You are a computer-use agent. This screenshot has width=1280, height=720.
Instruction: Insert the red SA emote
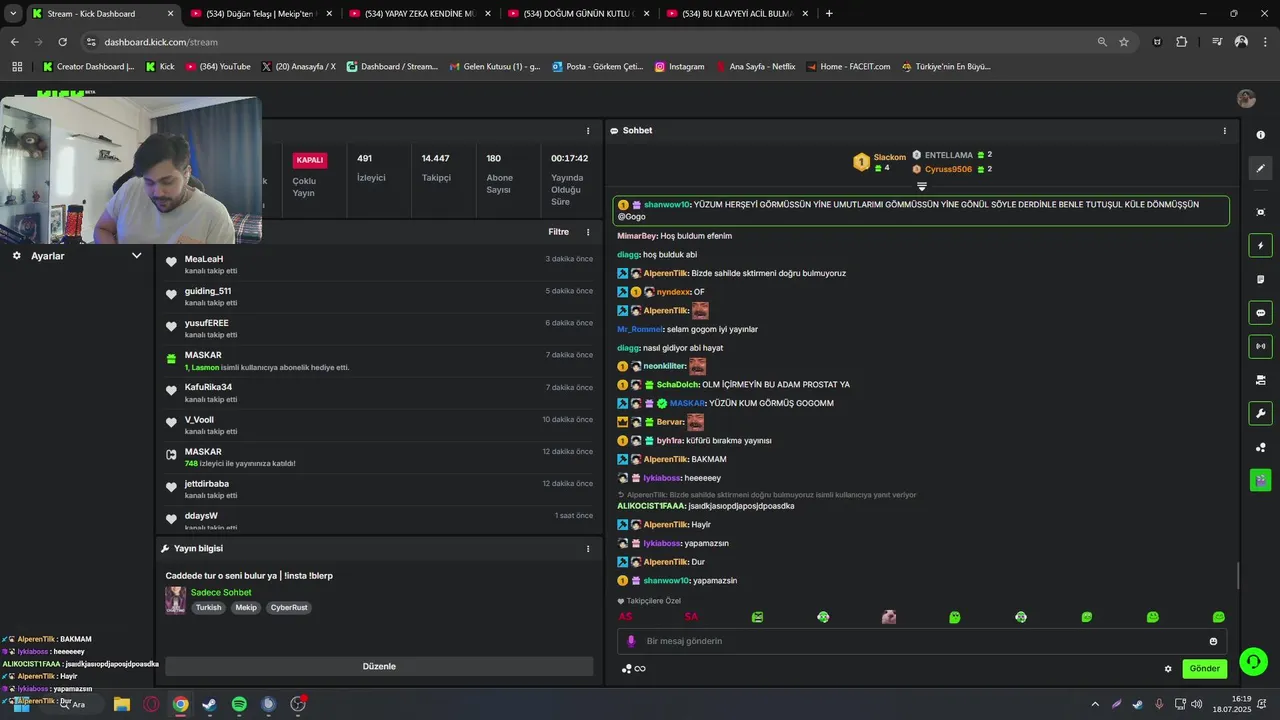point(691,617)
